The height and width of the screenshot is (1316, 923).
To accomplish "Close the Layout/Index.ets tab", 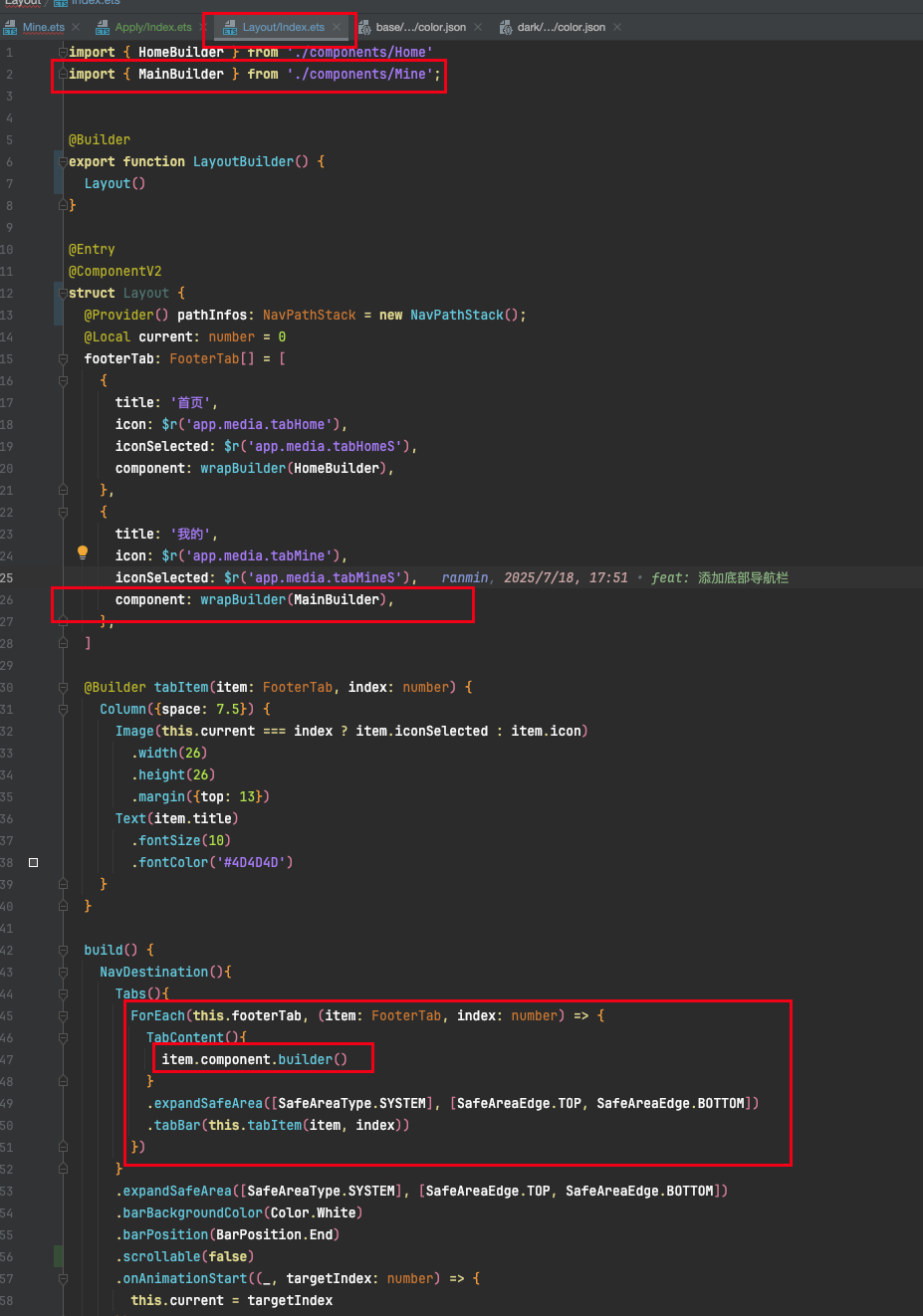I will (x=337, y=27).
